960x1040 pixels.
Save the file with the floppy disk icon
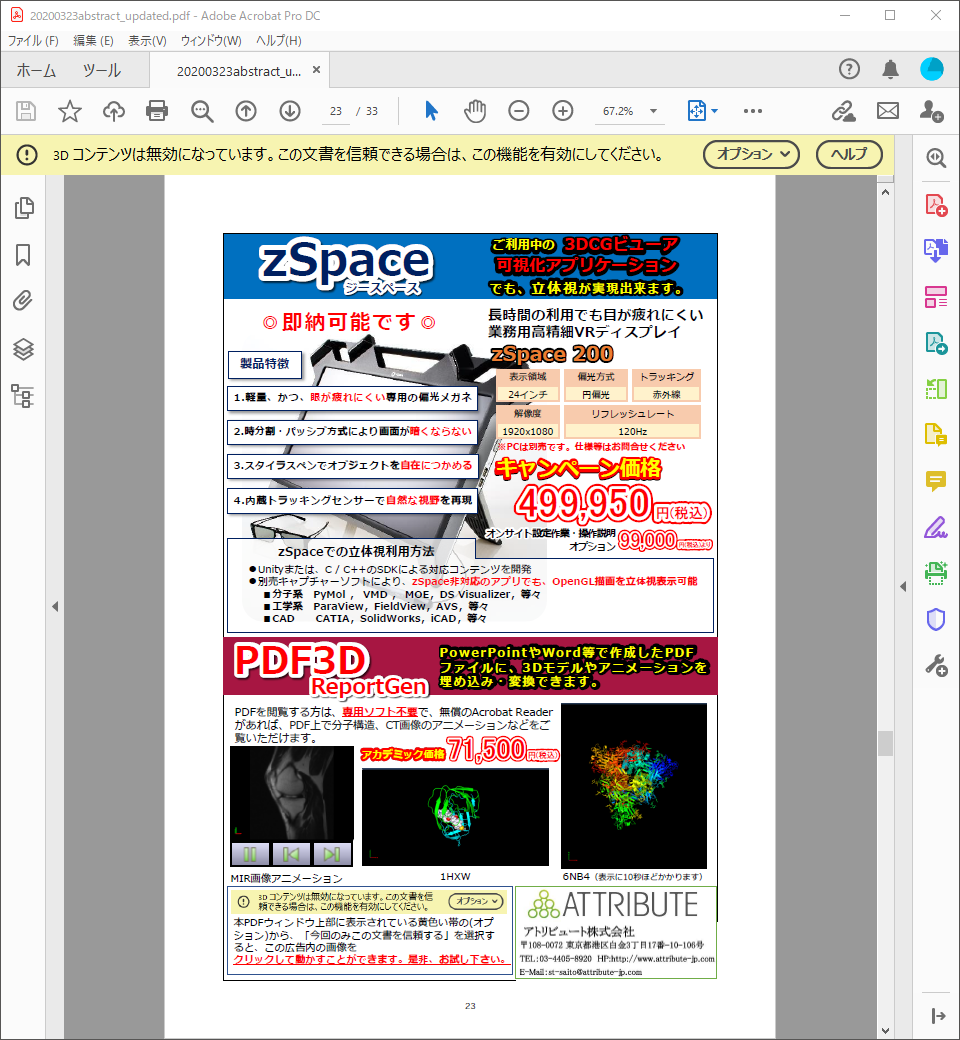tap(26, 111)
